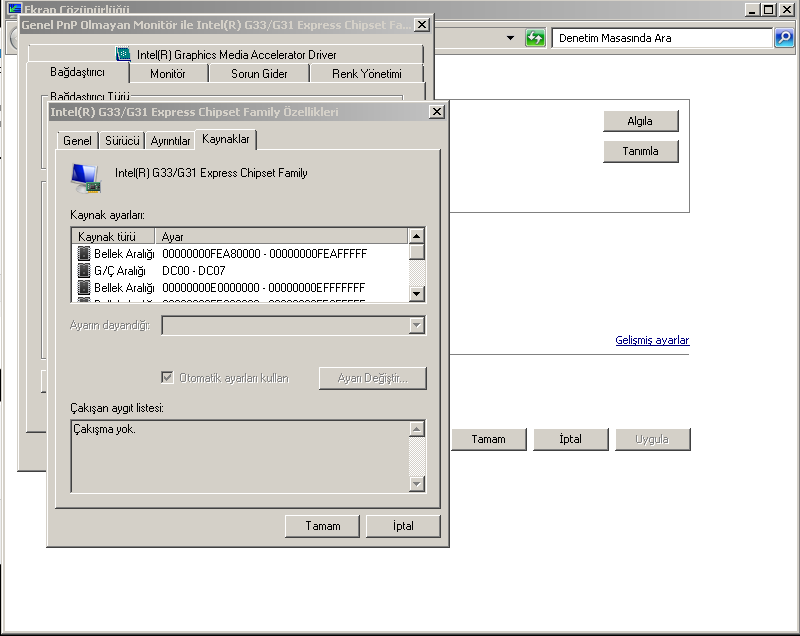Click Tamam in the chipset properties dialog

(x=322, y=526)
